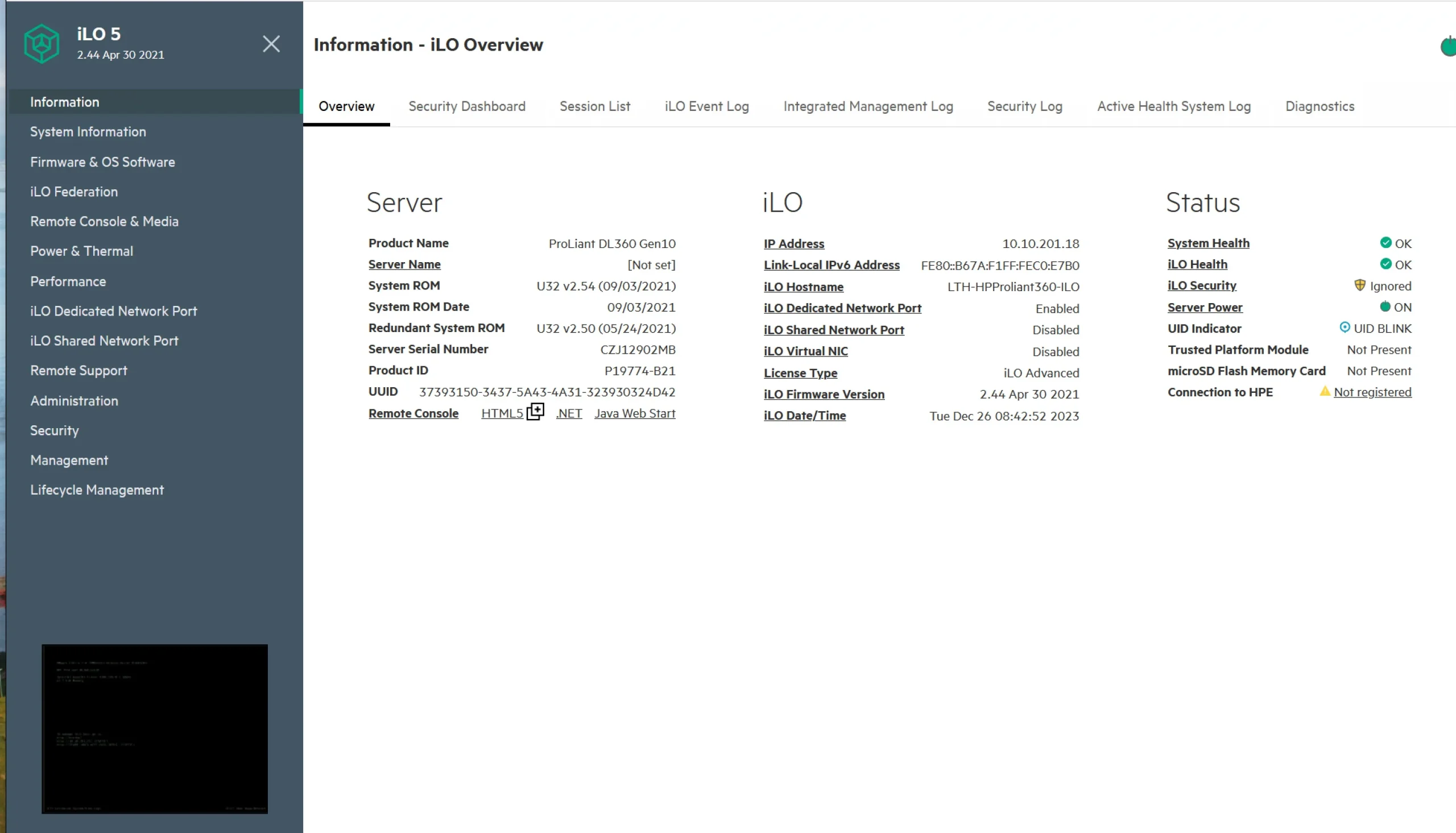Switch to the Security Dashboard tab
Viewport: 1456px width, 833px height.
pos(466,106)
